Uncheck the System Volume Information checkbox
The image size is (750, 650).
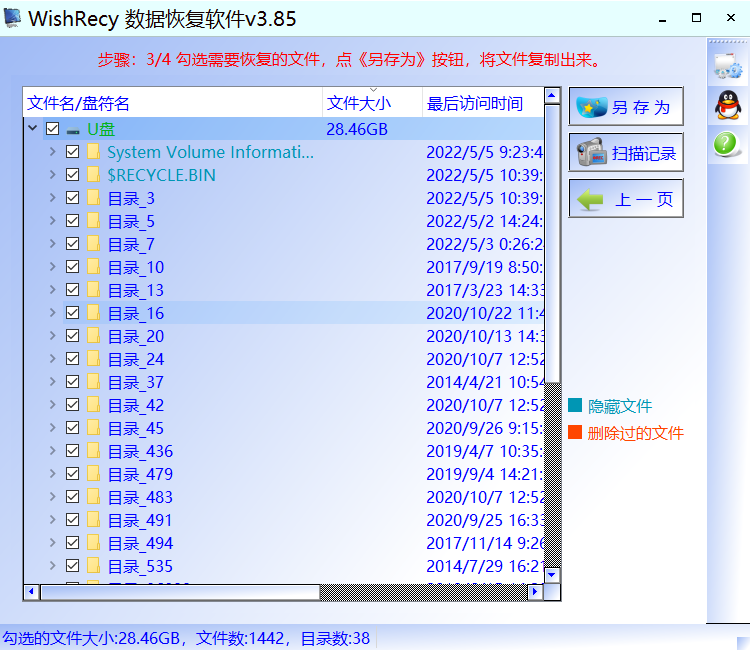click(x=72, y=152)
